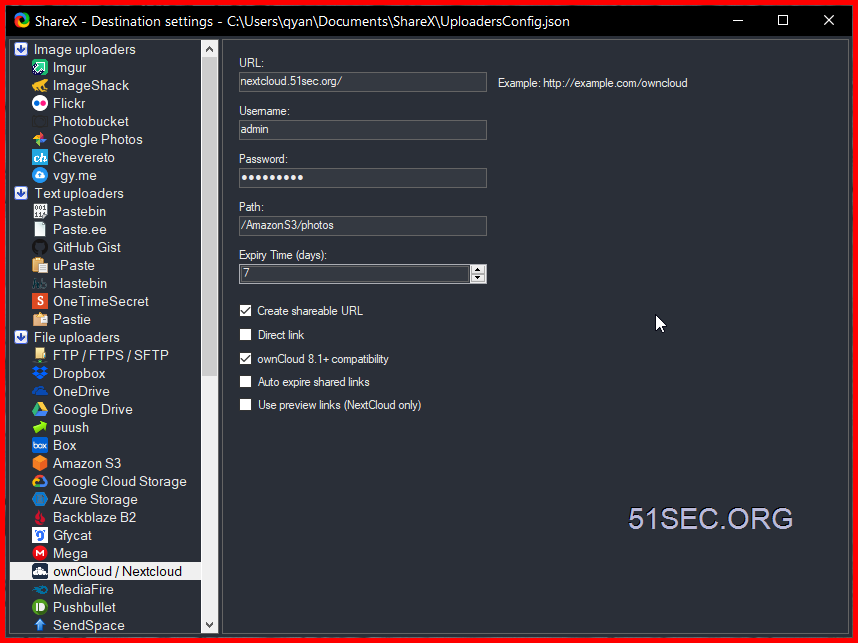The height and width of the screenshot is (643, 858).
Task: Click the Pastie icon
Action: [x=40, y=320]
